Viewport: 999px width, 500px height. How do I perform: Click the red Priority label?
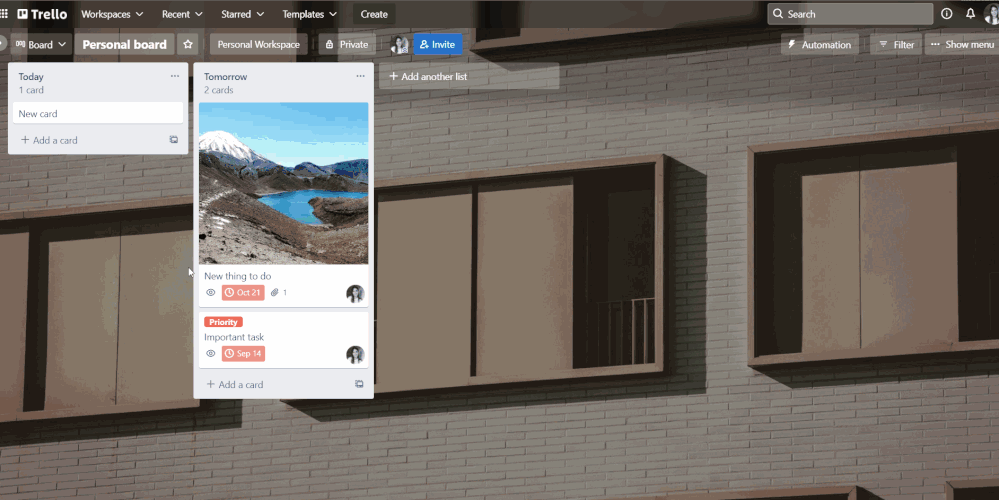click(x=223, y=322)
